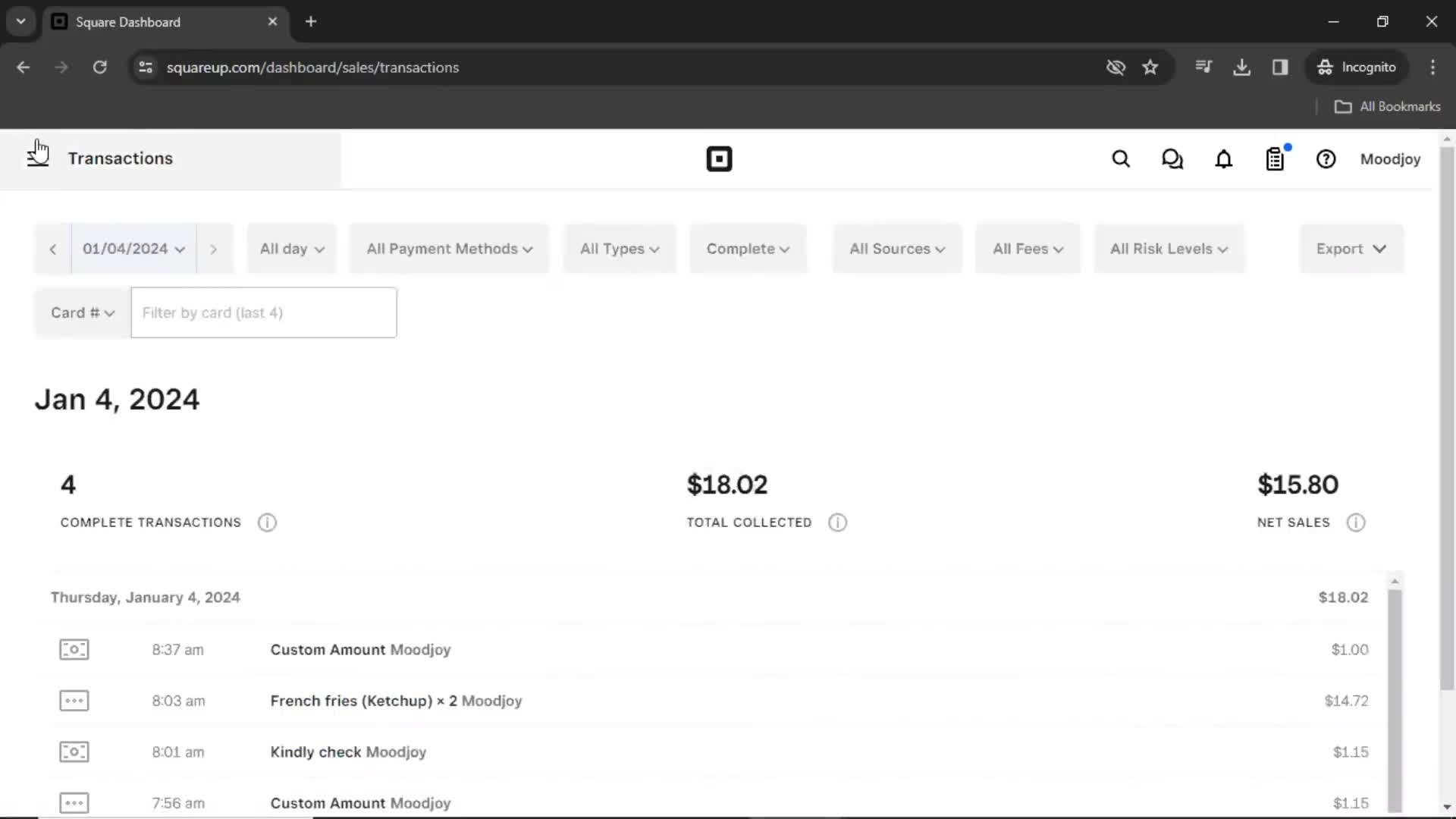Click the payment icon on the 8:03 am row

74,701
